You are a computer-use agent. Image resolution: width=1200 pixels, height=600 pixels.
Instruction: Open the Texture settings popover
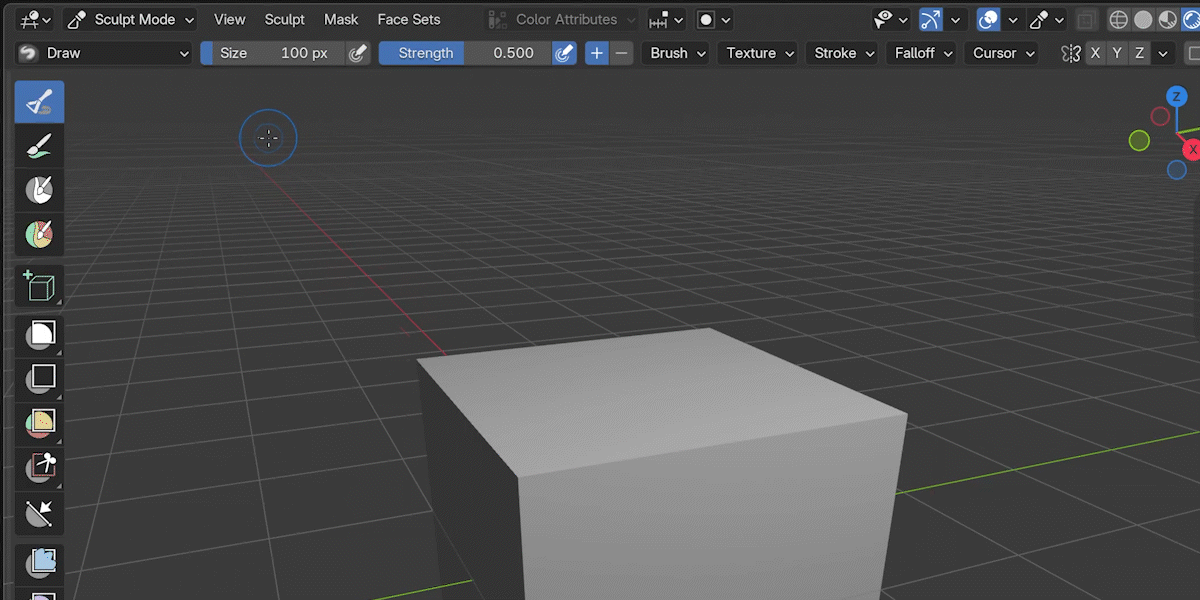(757, 53)
